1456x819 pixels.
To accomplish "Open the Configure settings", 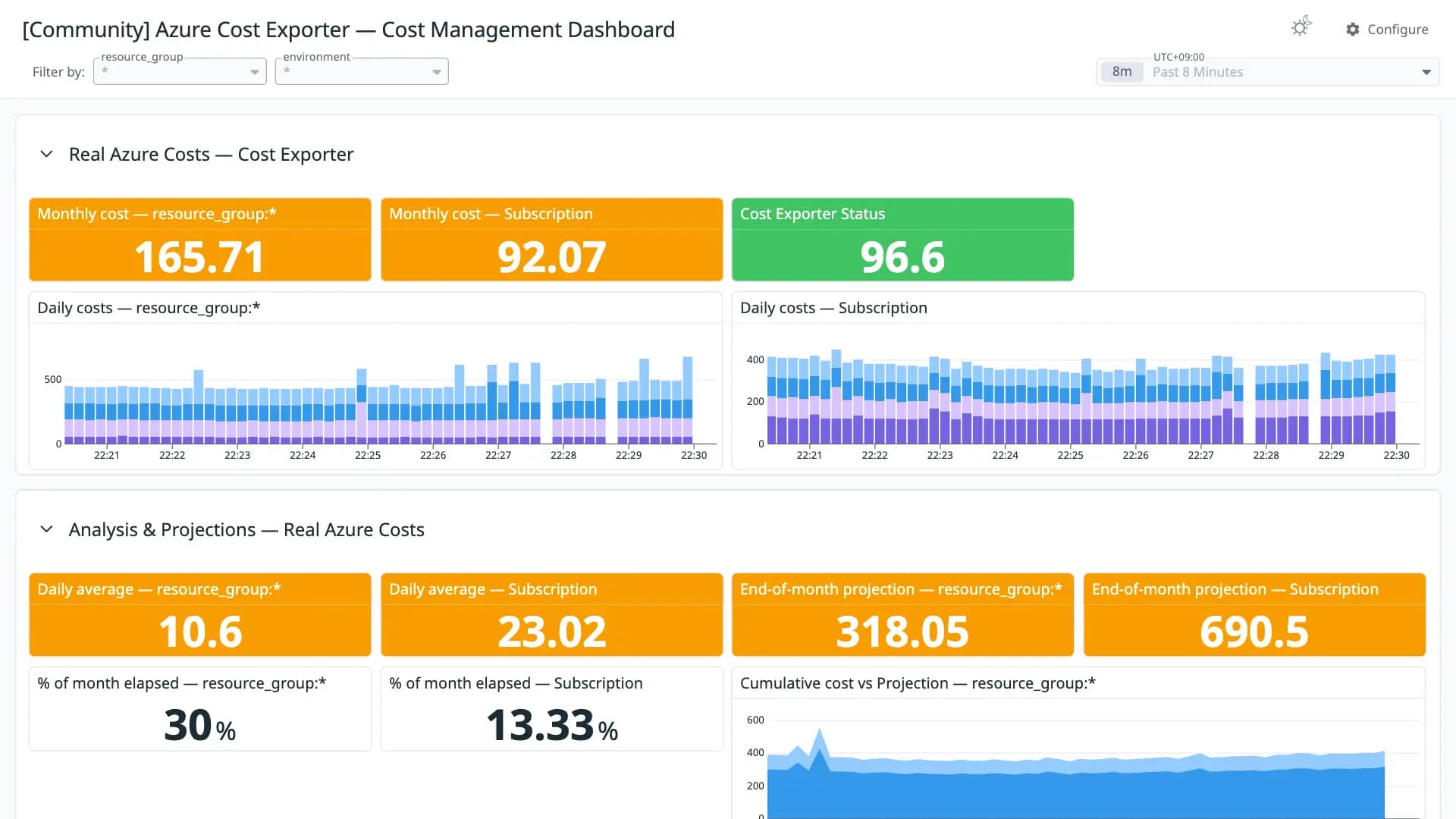I will pyautogui.click(x=1387, y=30).
